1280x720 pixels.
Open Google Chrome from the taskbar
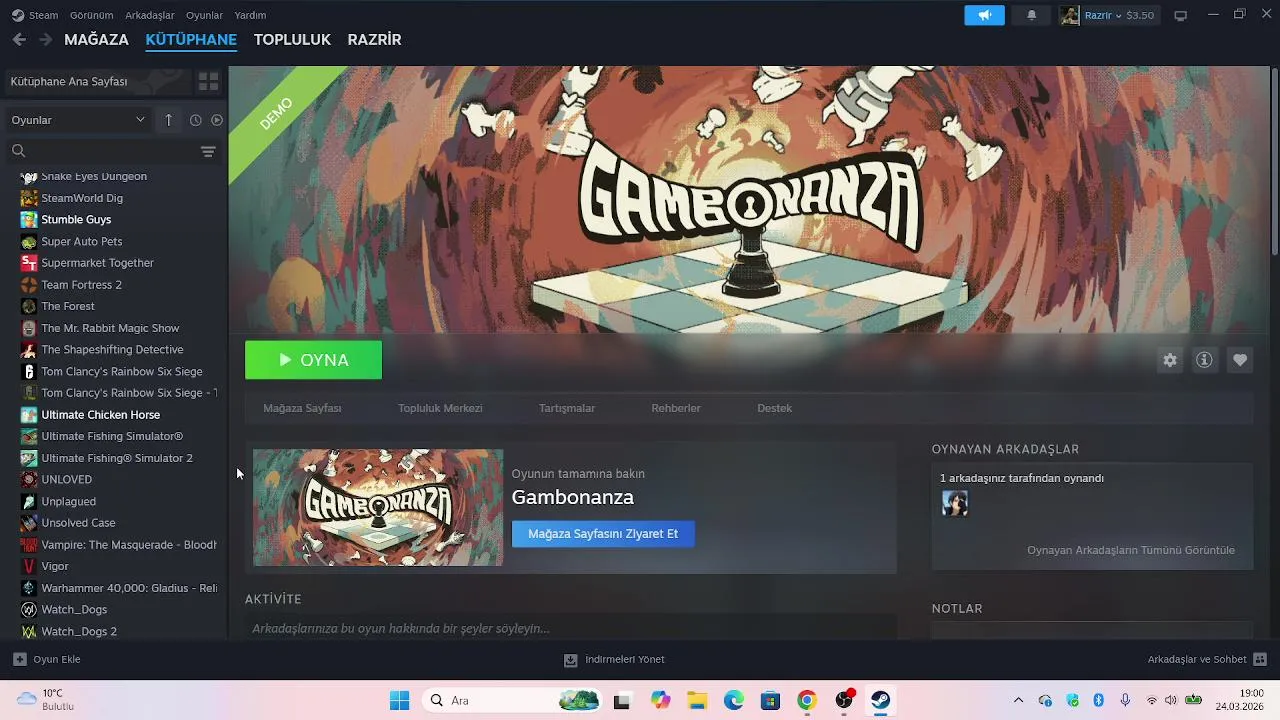pos(807,700)
